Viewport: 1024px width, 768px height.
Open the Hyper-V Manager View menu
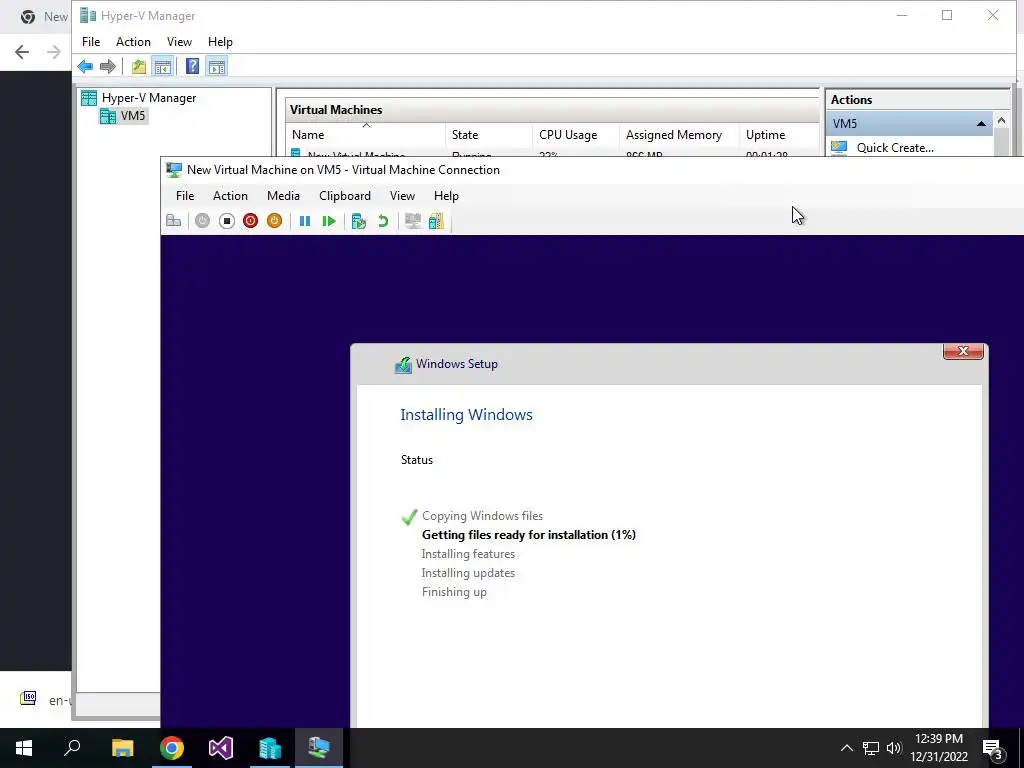[179, 42]
